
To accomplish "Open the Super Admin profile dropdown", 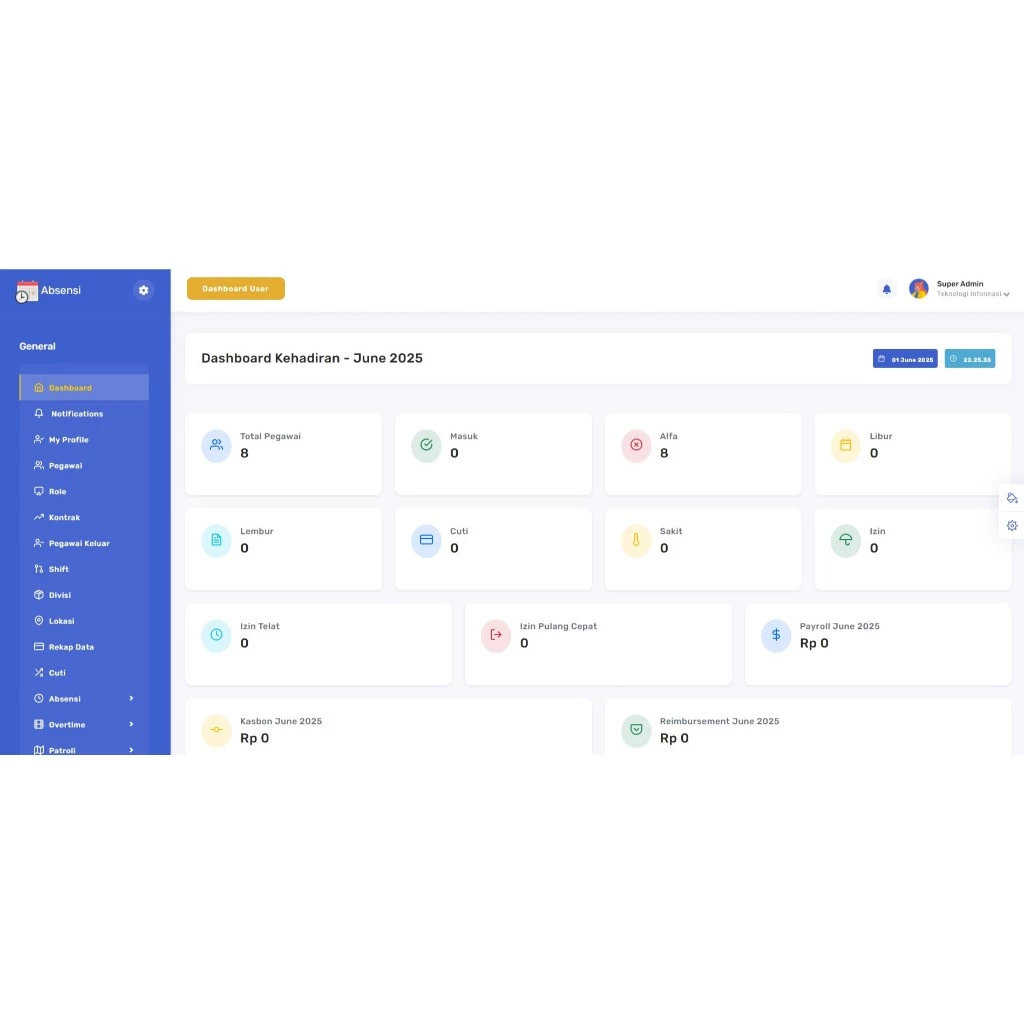I will click(1006, 294).
